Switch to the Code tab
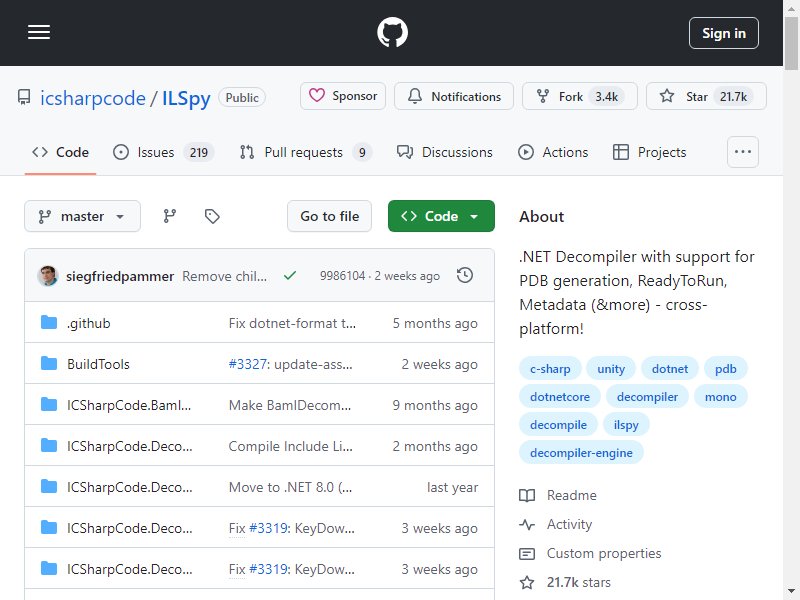 point(60,152)
